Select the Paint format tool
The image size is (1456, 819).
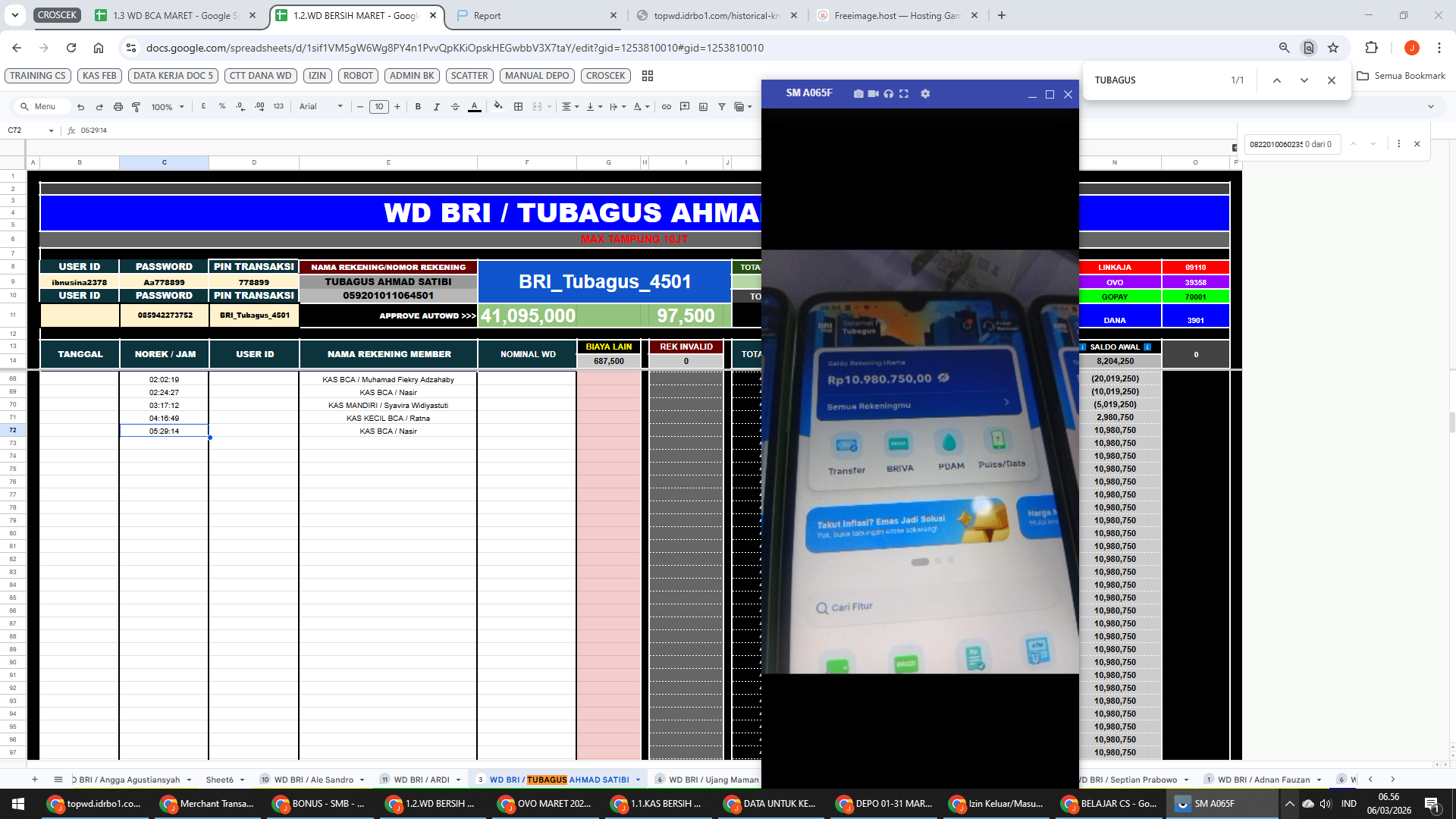tap(136, 107)
